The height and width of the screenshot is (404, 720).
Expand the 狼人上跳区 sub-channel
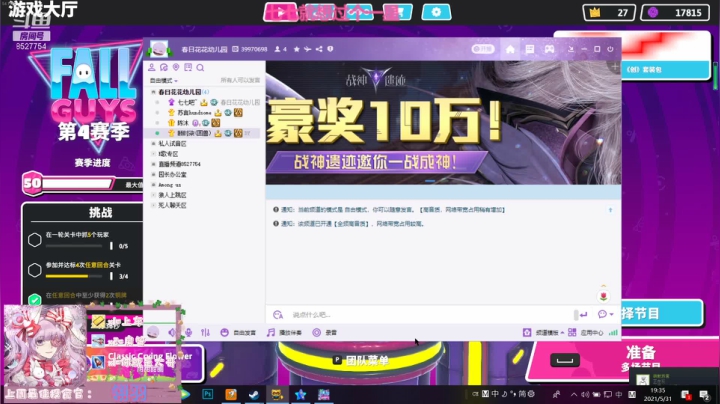[153, 195]
